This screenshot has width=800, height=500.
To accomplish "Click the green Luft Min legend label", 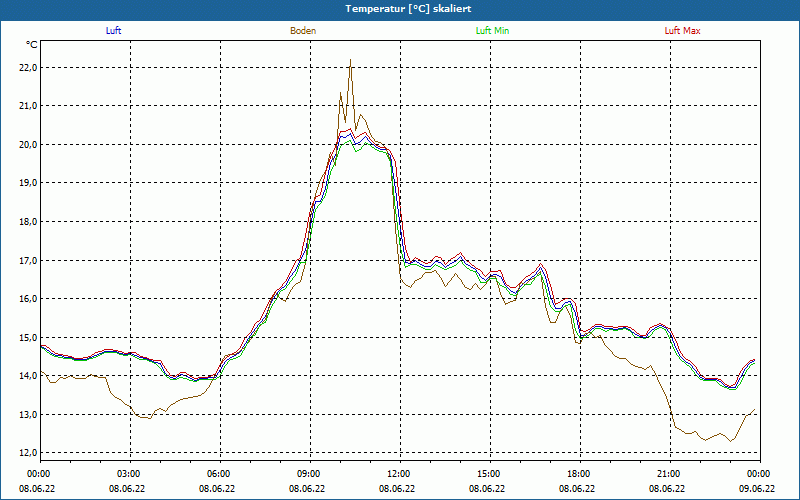I will (492, 31).
